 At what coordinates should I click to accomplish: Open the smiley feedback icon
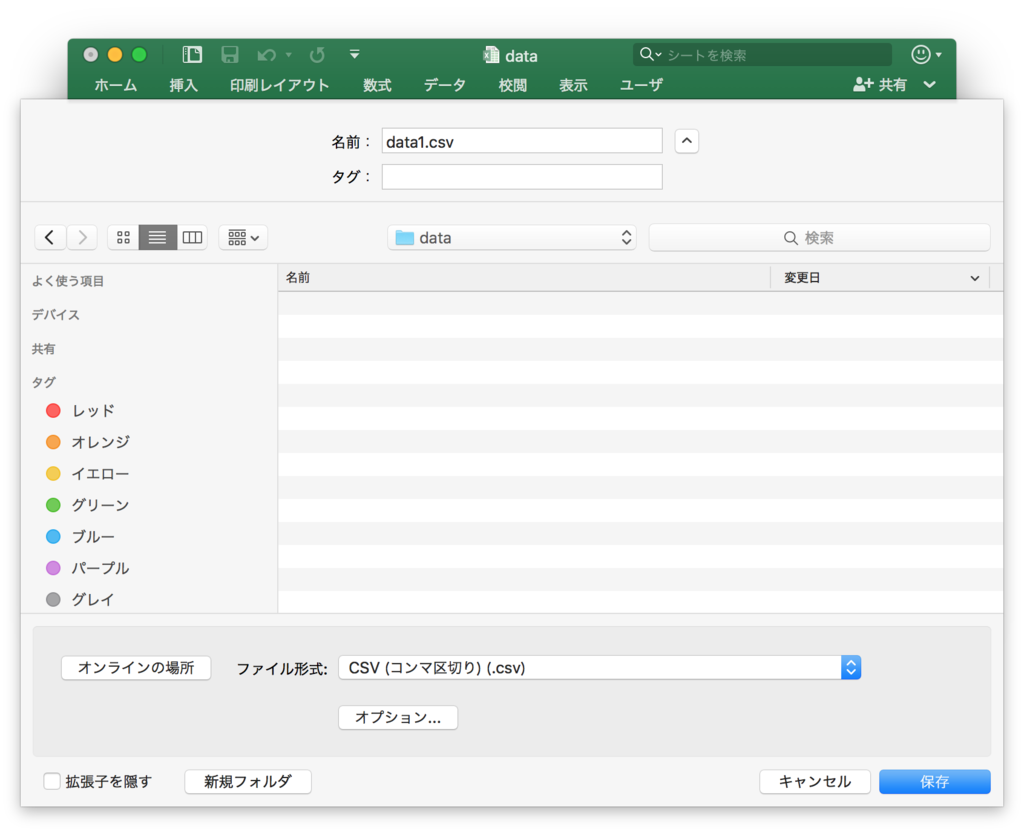click(921, 55)
